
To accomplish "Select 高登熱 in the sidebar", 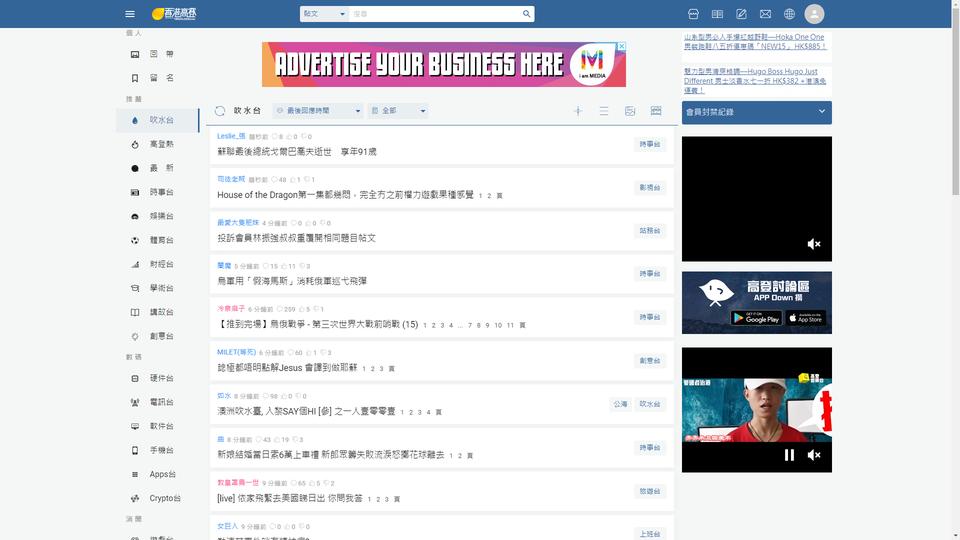I will (x=157, y=144).
